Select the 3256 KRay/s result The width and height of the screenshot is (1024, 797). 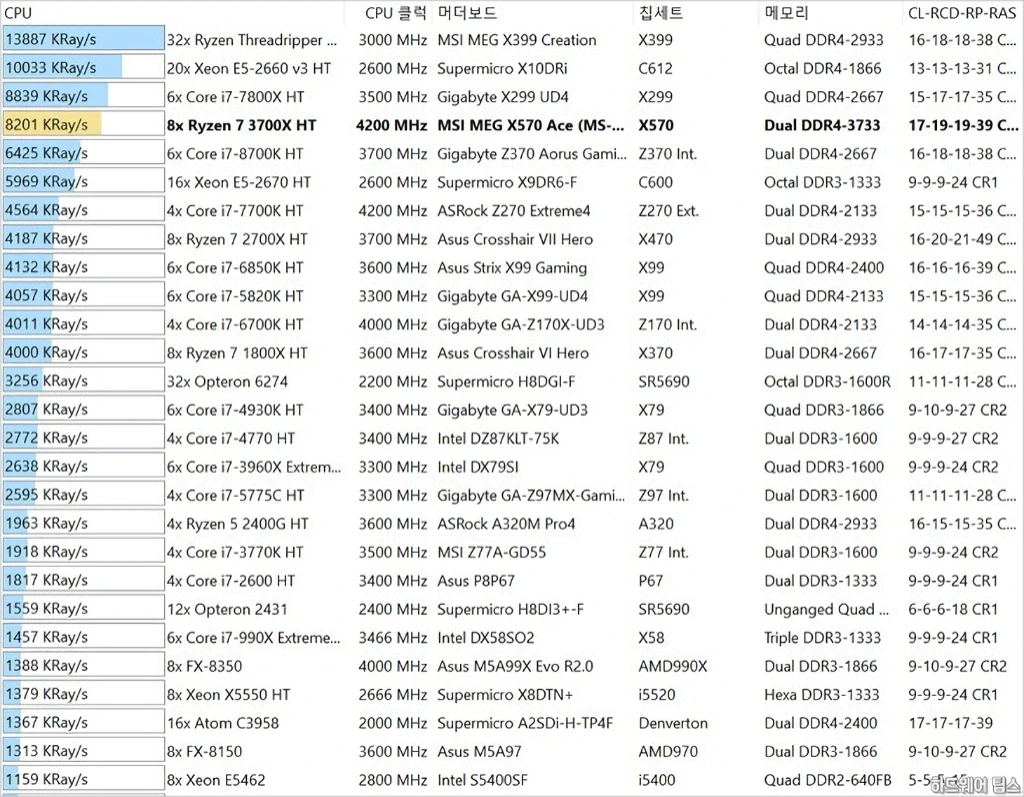pos(84,381)
